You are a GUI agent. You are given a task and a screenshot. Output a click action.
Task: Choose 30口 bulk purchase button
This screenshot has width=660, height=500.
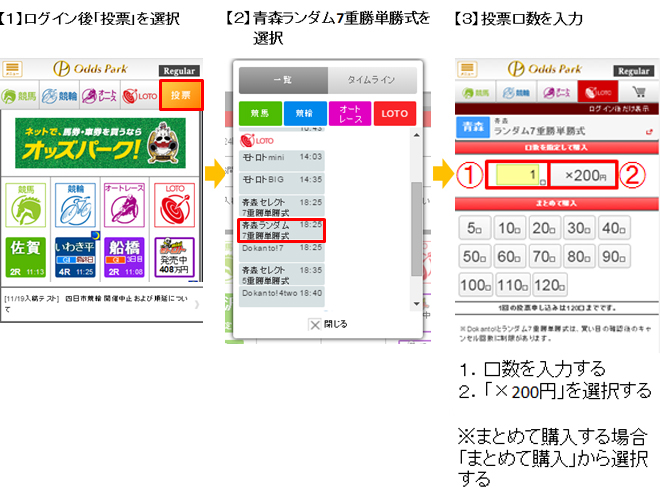point(579,228)
